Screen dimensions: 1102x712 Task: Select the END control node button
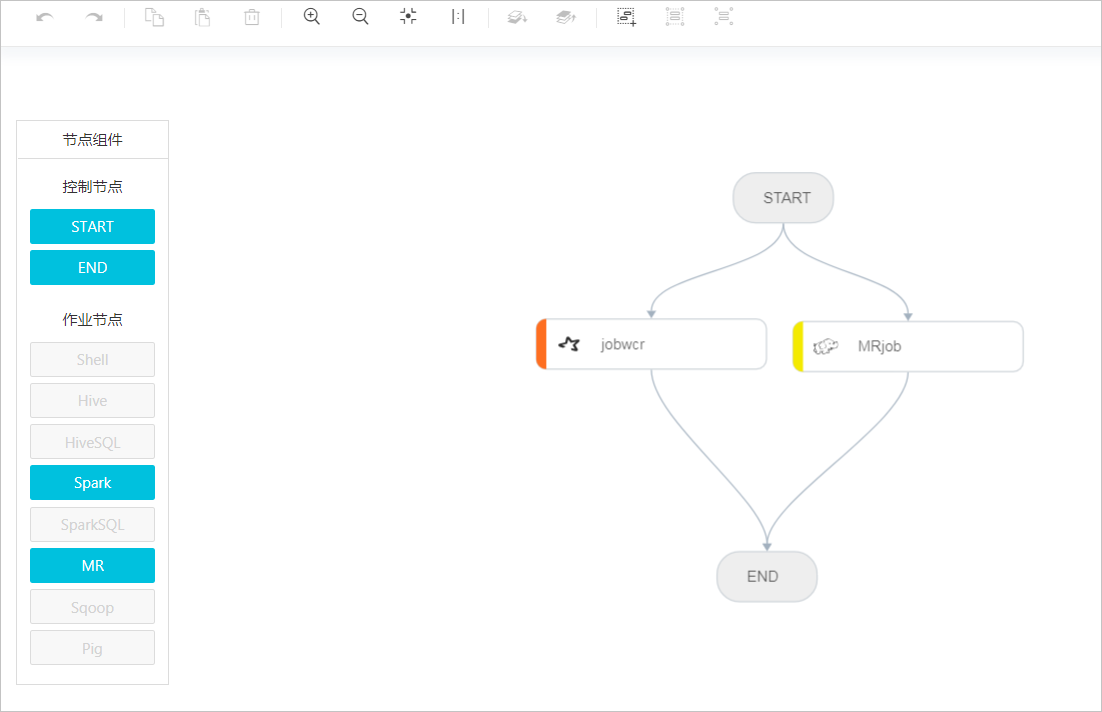coord(92,267)
